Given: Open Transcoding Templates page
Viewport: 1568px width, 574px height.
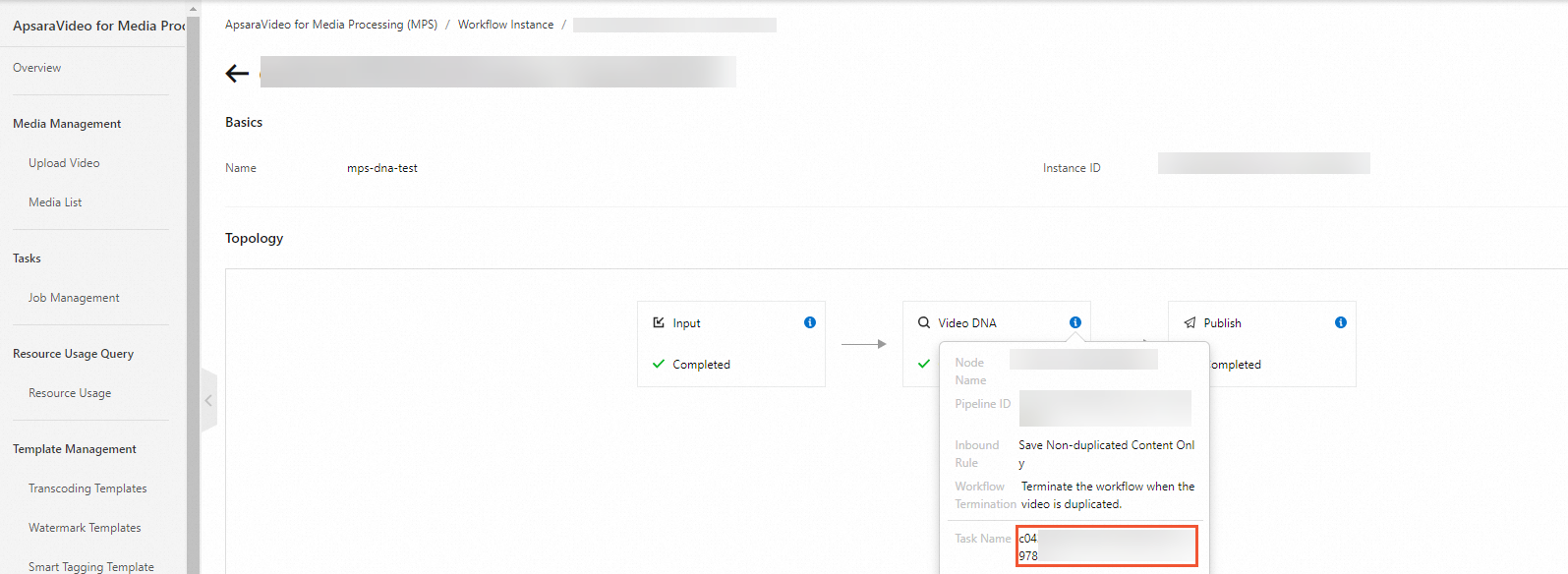Looking at the screenshot, I should pos(87,488).
